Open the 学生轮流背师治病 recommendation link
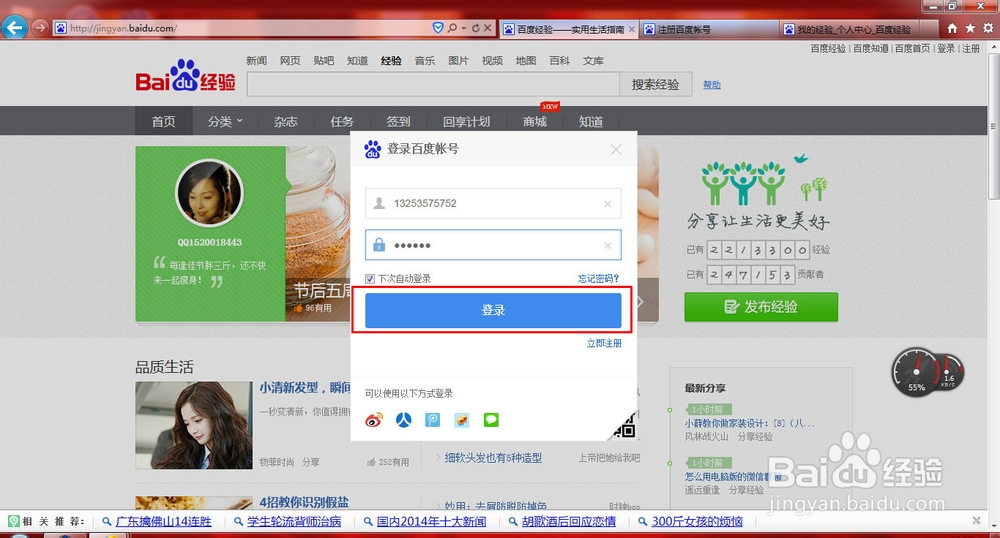Image resolution: width=1000 pixels, height=538 pixels. (x=294, y=521)
